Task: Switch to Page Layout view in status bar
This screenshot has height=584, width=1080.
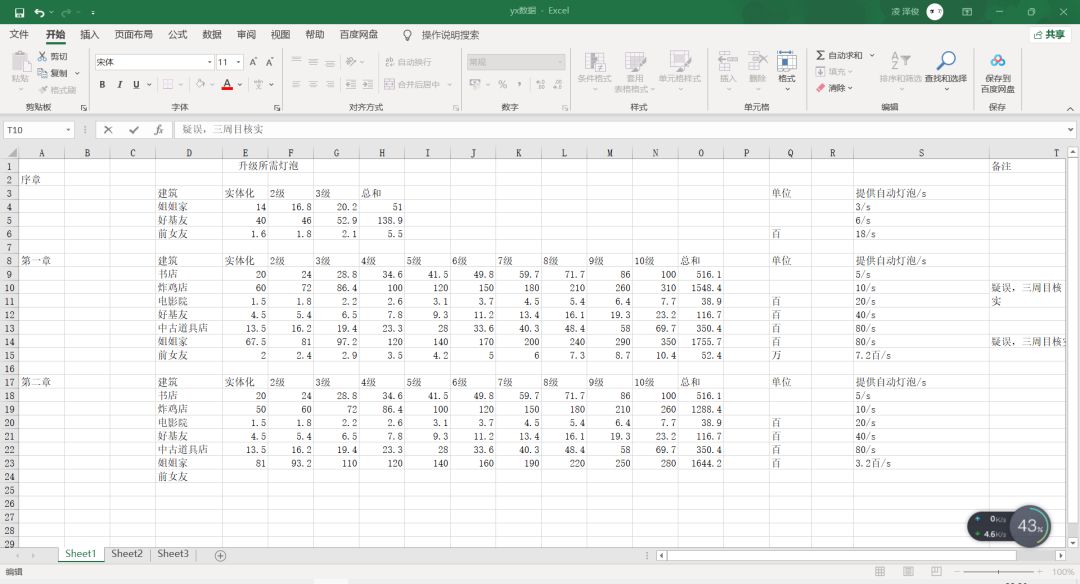Action: (x=908, y=572)
